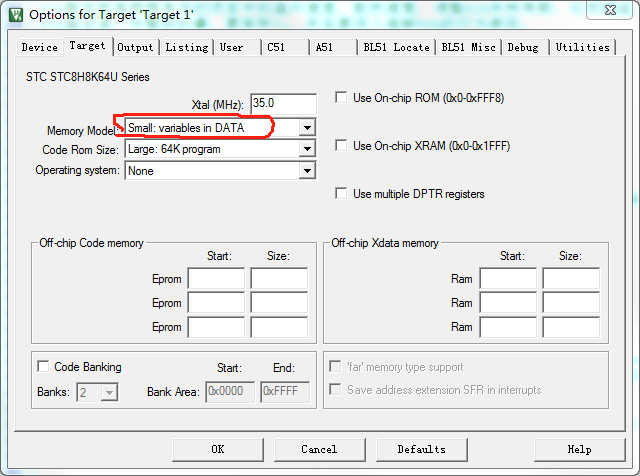Restore settings with Defaults button
This screenshot has width=640, height=476.
(422, 449)
